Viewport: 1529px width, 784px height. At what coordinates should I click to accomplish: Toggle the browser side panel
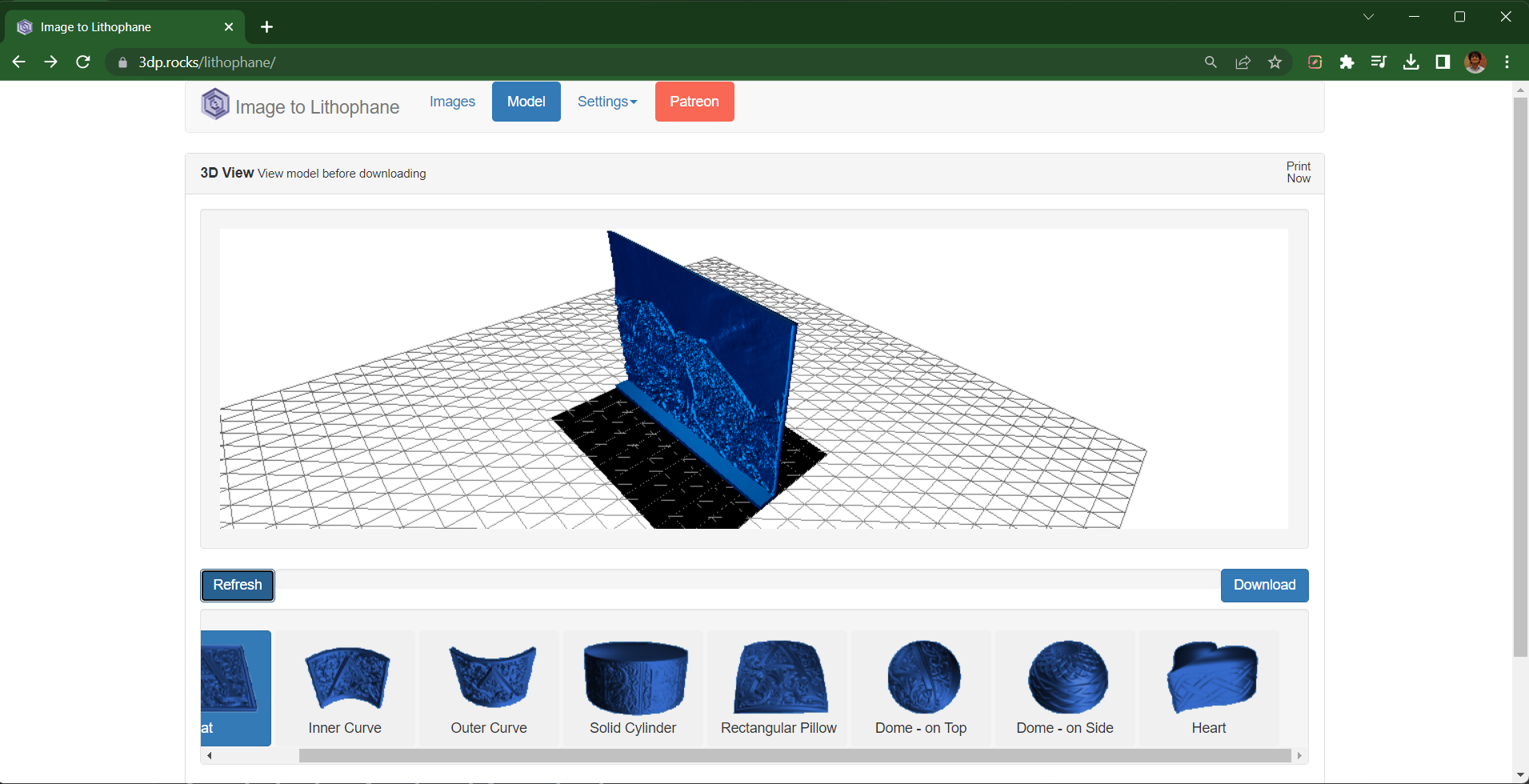pos(1443,62)
